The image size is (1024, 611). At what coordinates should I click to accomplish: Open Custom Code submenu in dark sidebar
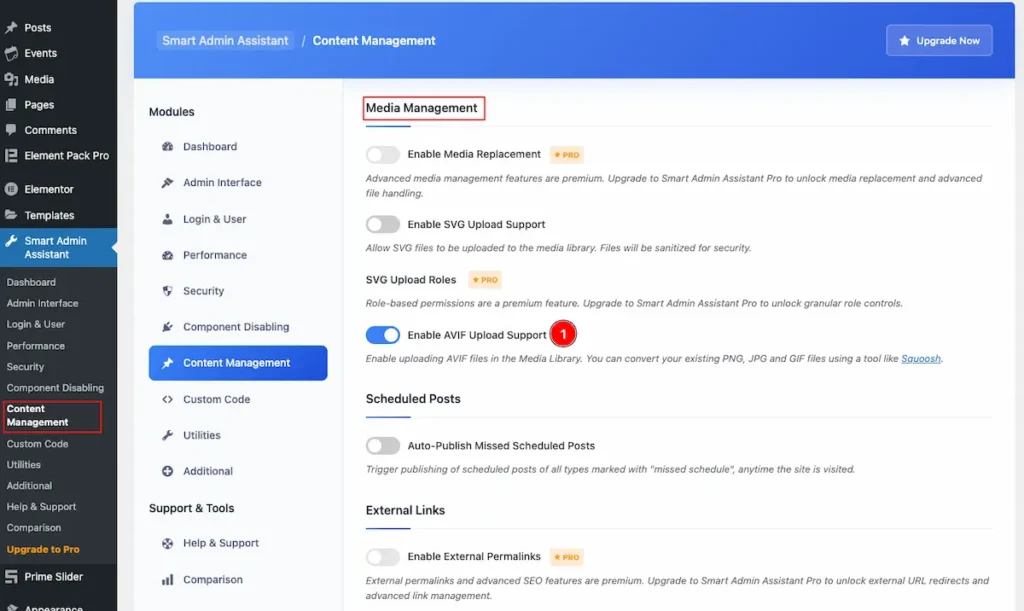tap(37, 443)
